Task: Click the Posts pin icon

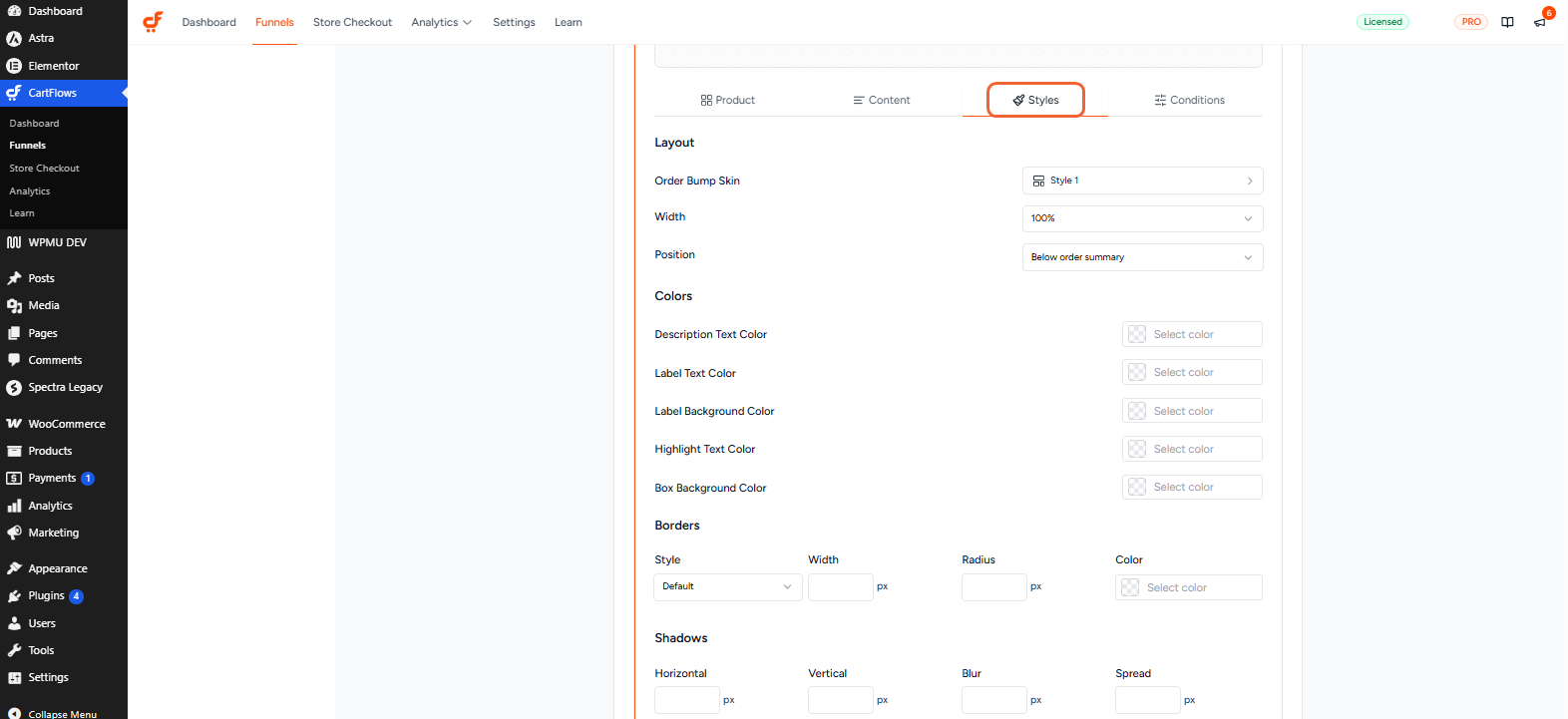Action: (14, 278)
